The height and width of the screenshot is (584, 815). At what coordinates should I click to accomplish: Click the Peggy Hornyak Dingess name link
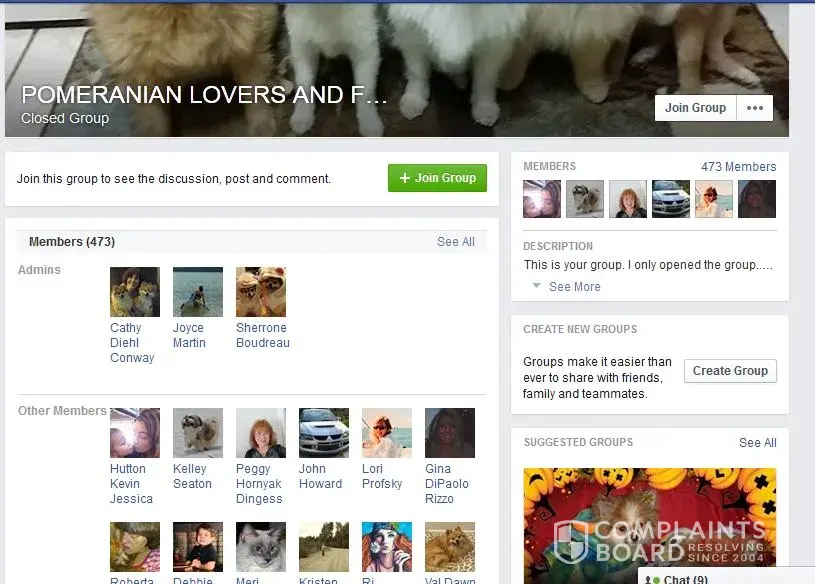259,484
